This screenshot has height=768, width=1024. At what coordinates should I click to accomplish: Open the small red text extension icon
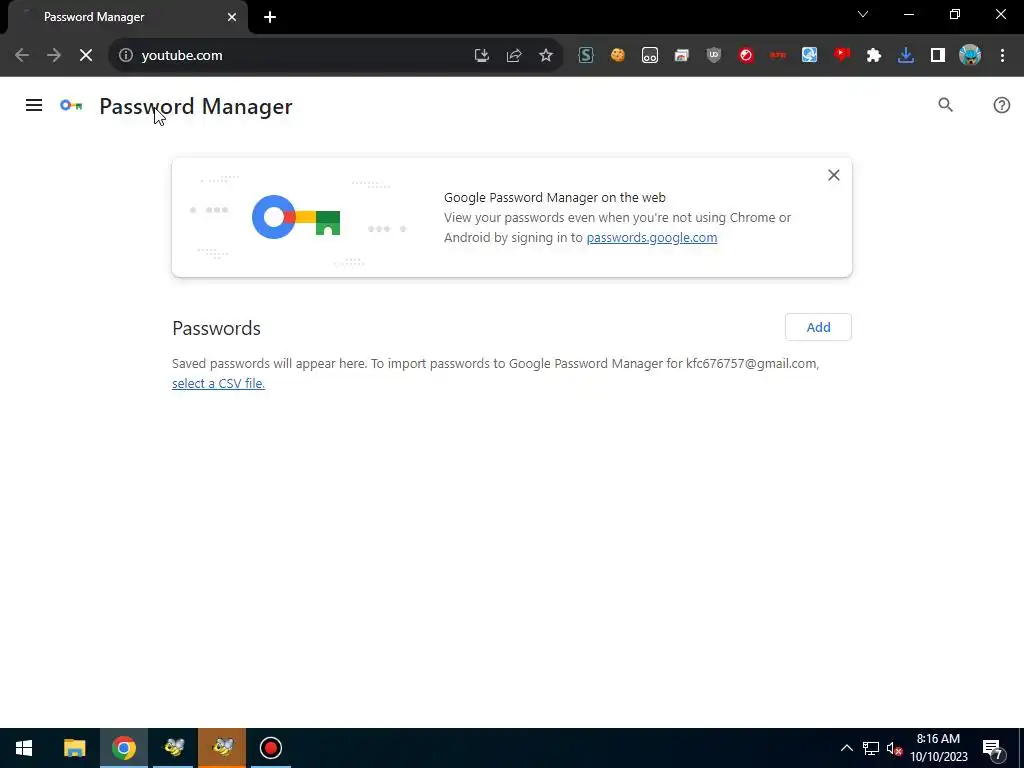coord(778,56)
